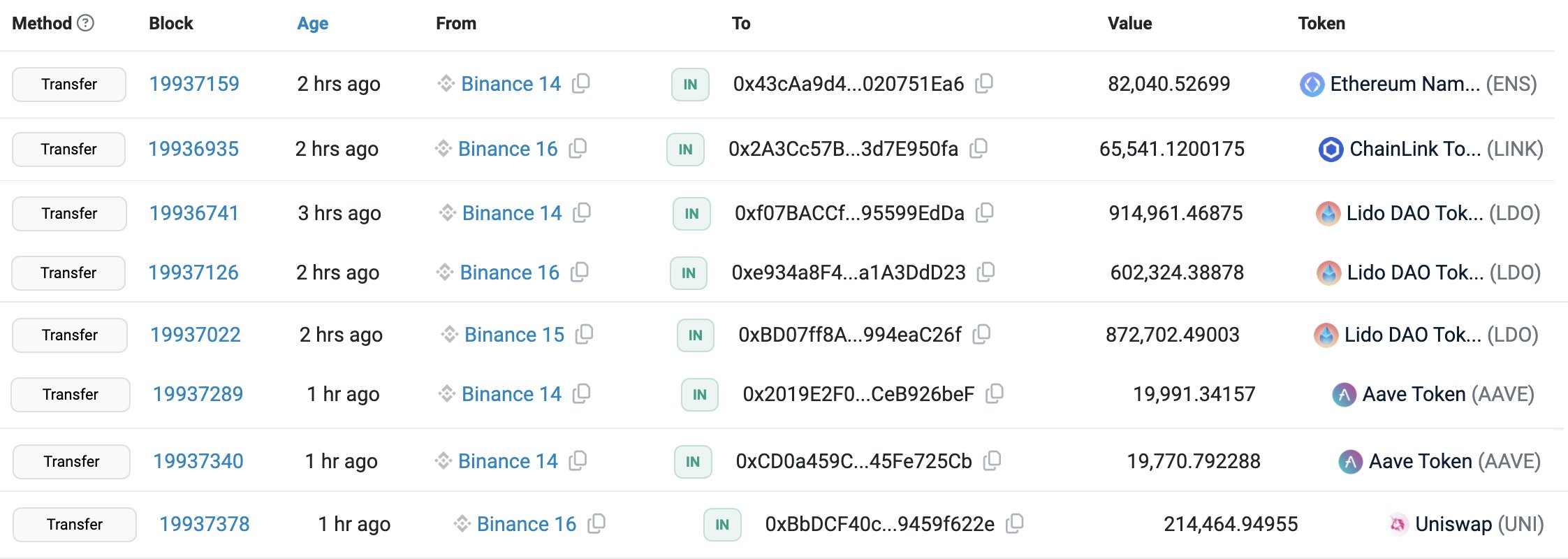Viewport: 1568px width, 559px height.
Task: Open block 19937159 details
Action: coord(194,84)
